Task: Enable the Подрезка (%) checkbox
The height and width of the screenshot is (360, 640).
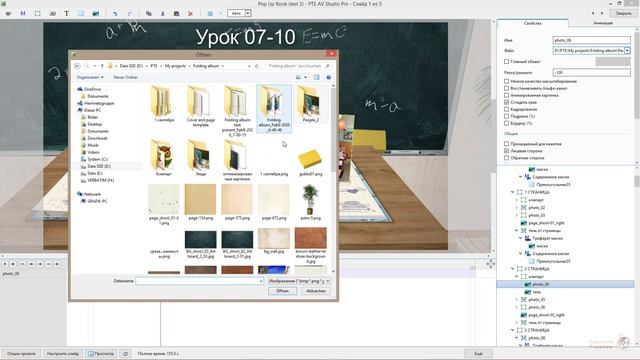Action: pos(507,116)
